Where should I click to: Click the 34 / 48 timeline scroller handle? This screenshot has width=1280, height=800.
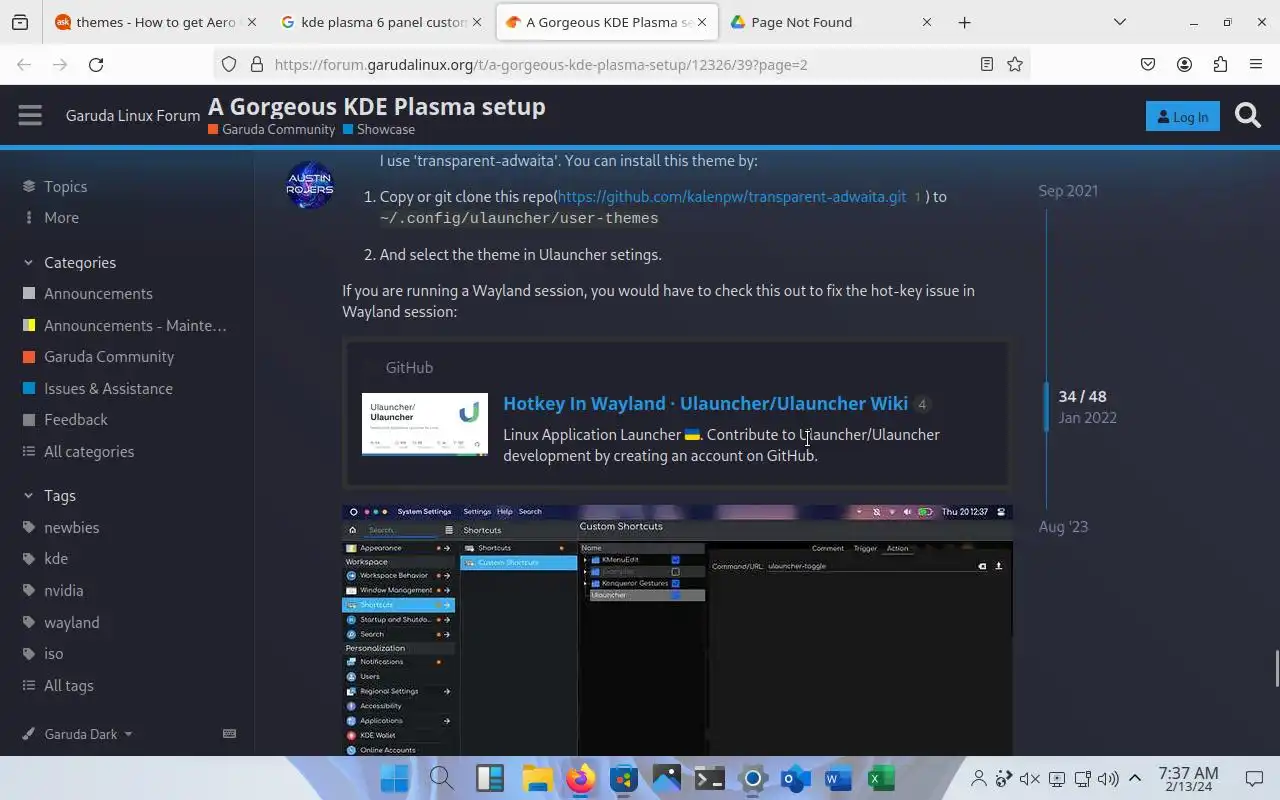1047,407
